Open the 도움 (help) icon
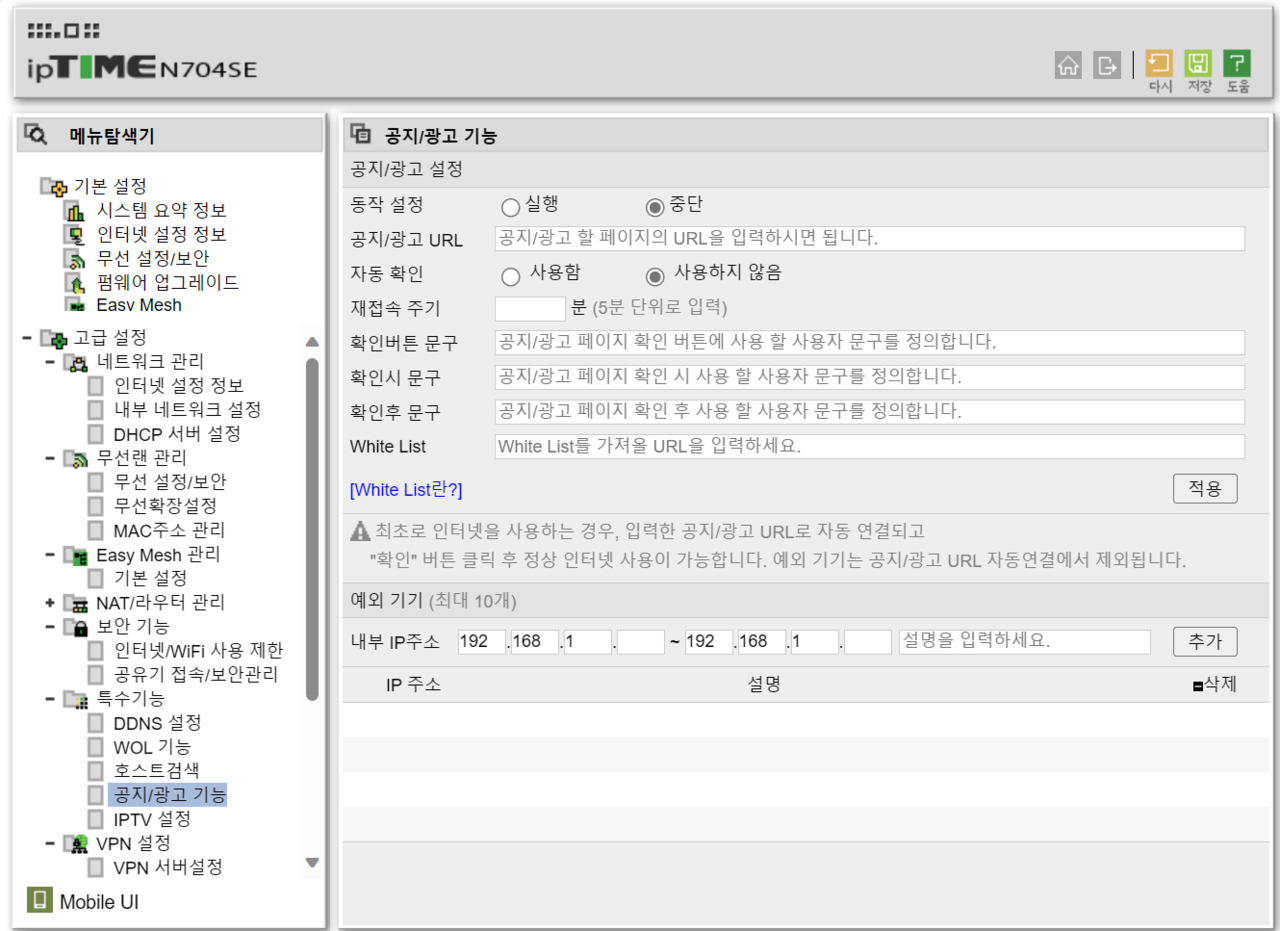This screenshot has width=1280, height=931. pyautogui.click(x=1238, y=65)
